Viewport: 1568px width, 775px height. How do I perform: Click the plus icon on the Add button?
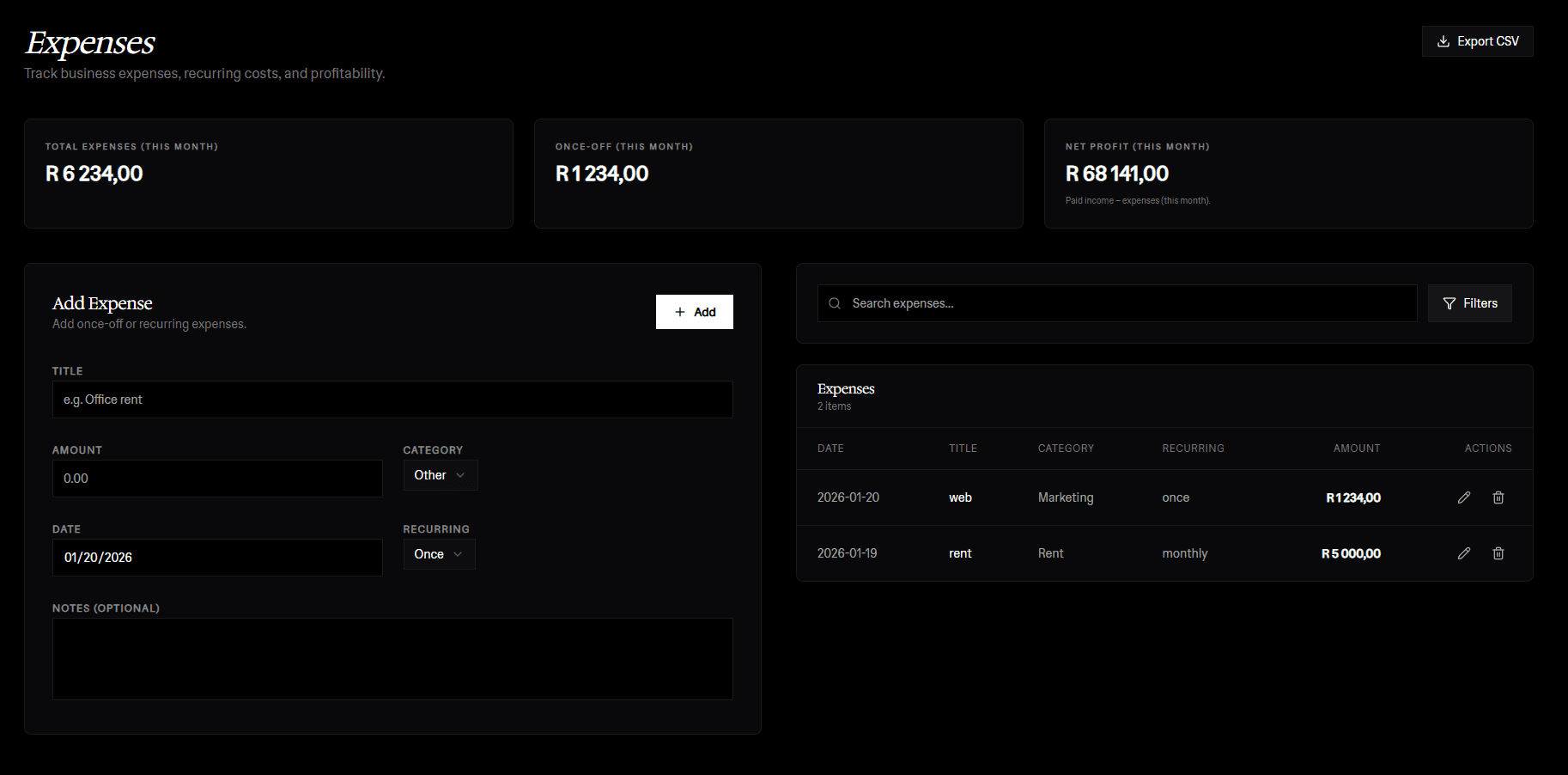(x=679, y=311)
